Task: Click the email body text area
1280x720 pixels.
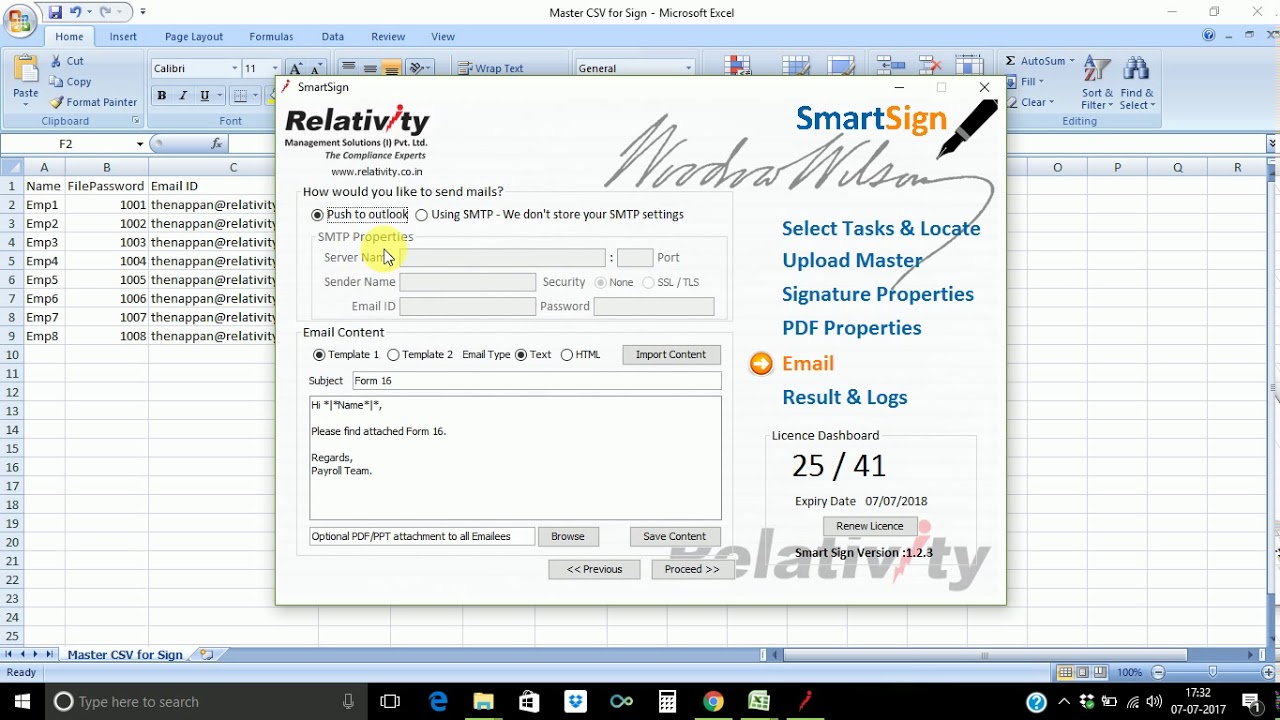Action: point(515,458)
